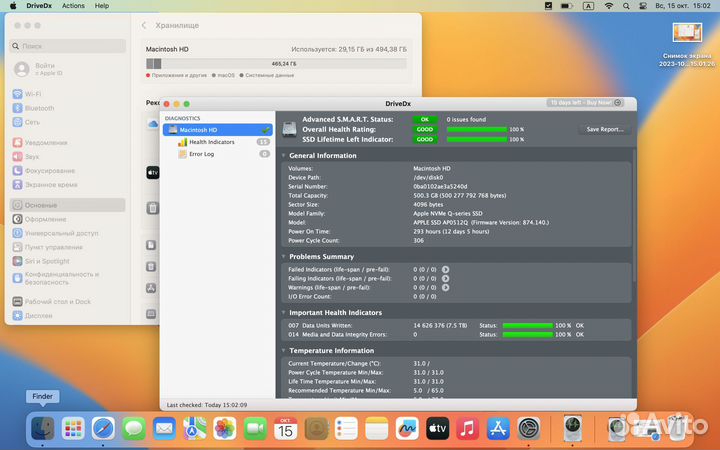Open Contacts app in the Dock
Viewport: 720px width, 450px height.
(x=316, y=429)
